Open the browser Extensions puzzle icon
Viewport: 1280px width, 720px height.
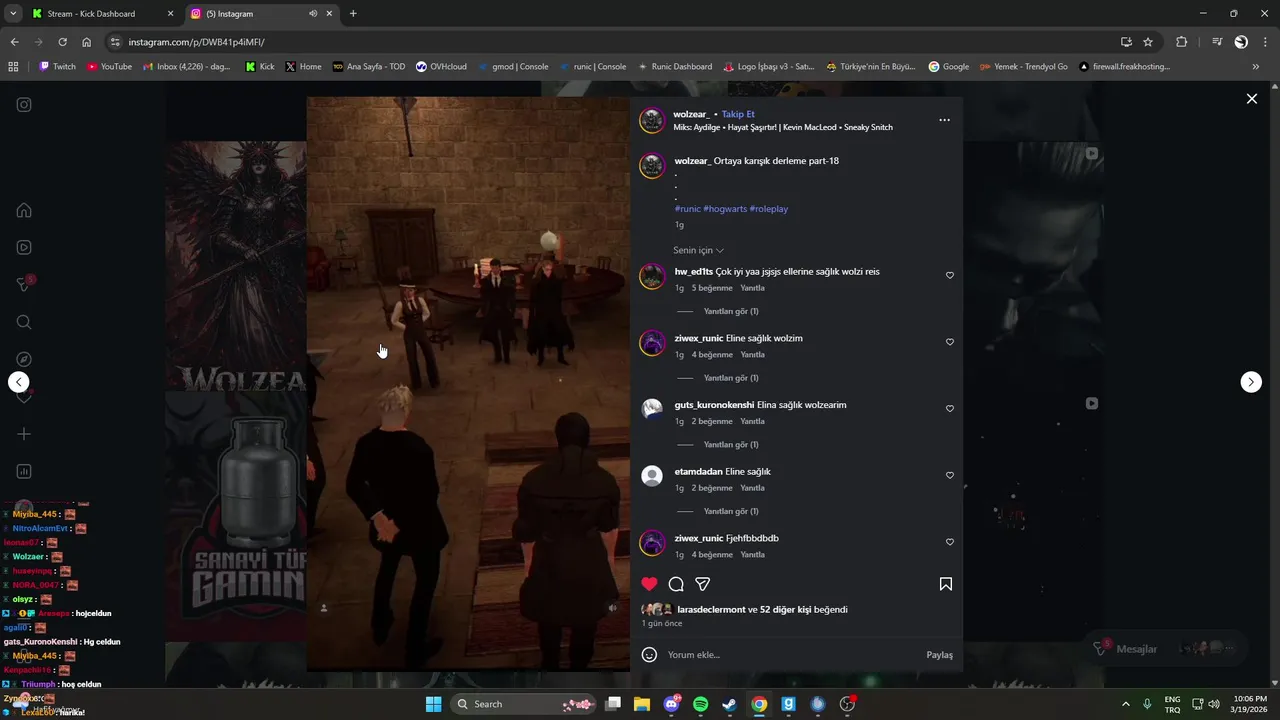pos(1181,42)
